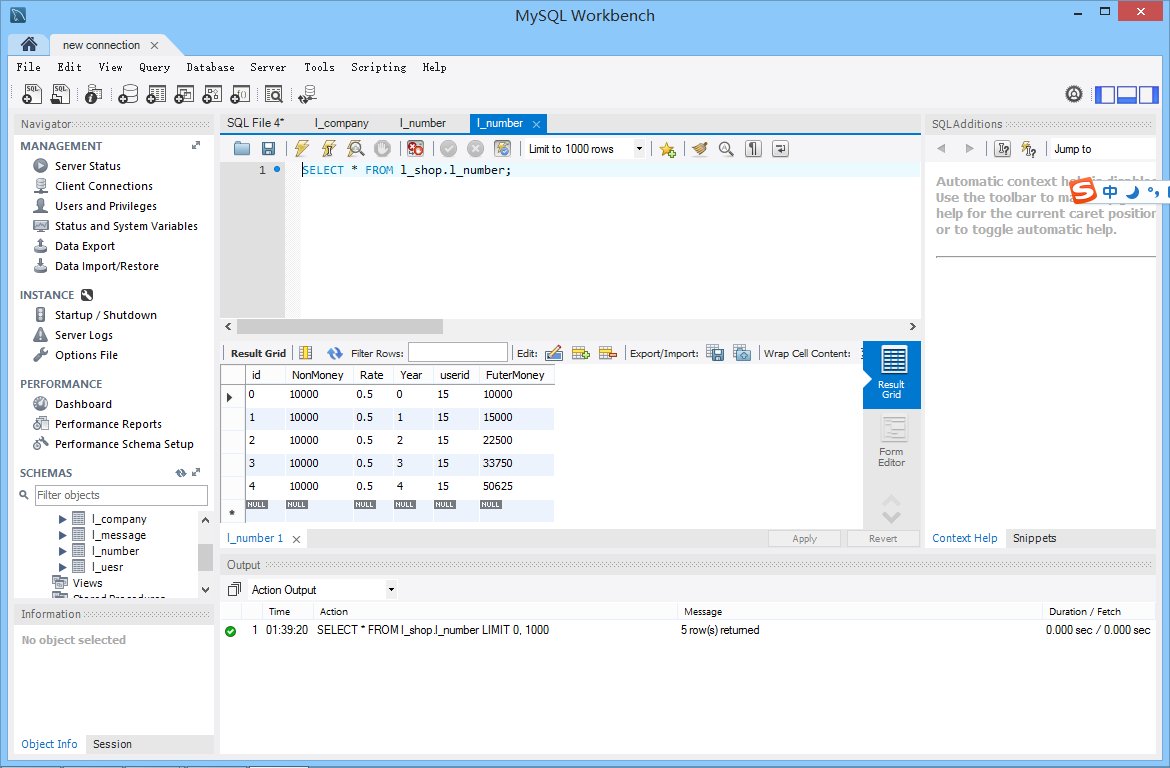Save script floppy disk icon
This screenshot has height=768, width=1170.
(x=269, y=149)
